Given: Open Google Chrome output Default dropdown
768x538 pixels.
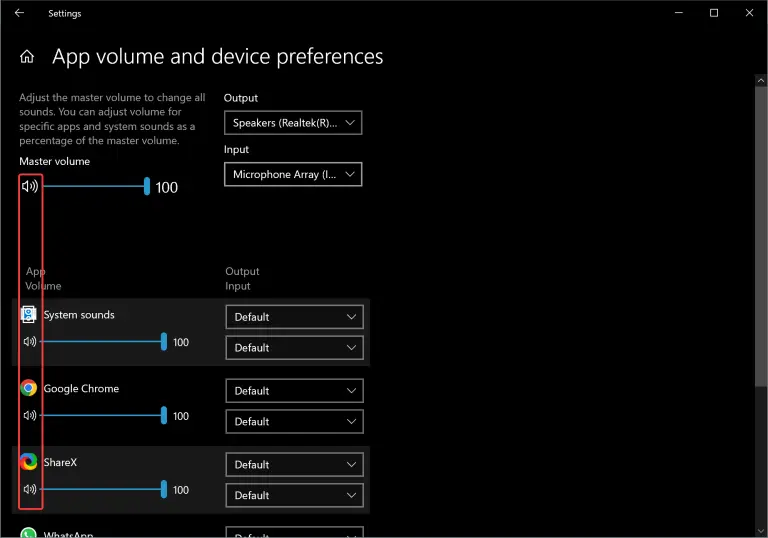Looking at the screenshot, I should (294, 391).
